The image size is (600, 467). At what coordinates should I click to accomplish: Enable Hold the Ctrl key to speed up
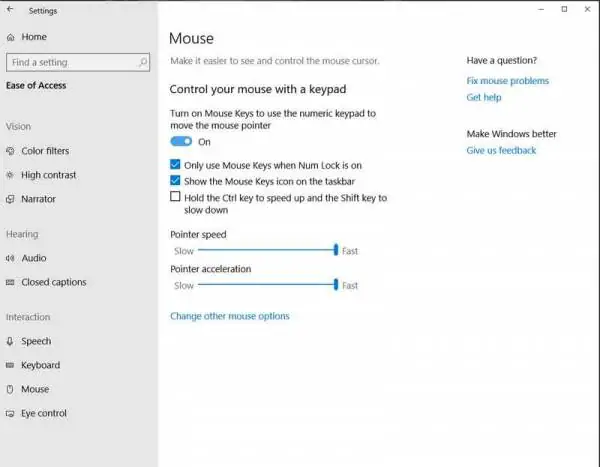175,196
